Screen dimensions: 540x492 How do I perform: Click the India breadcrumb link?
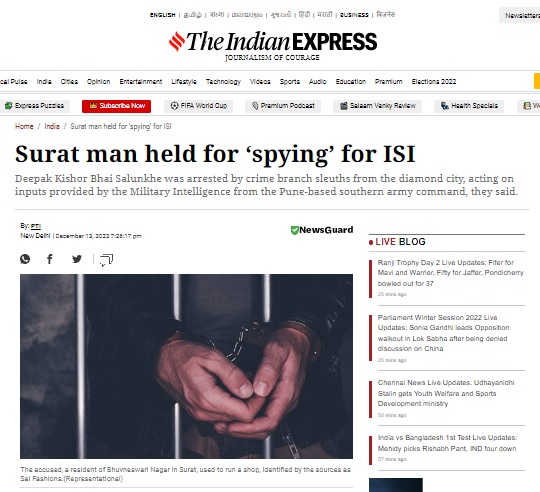[x=52, y=126]
